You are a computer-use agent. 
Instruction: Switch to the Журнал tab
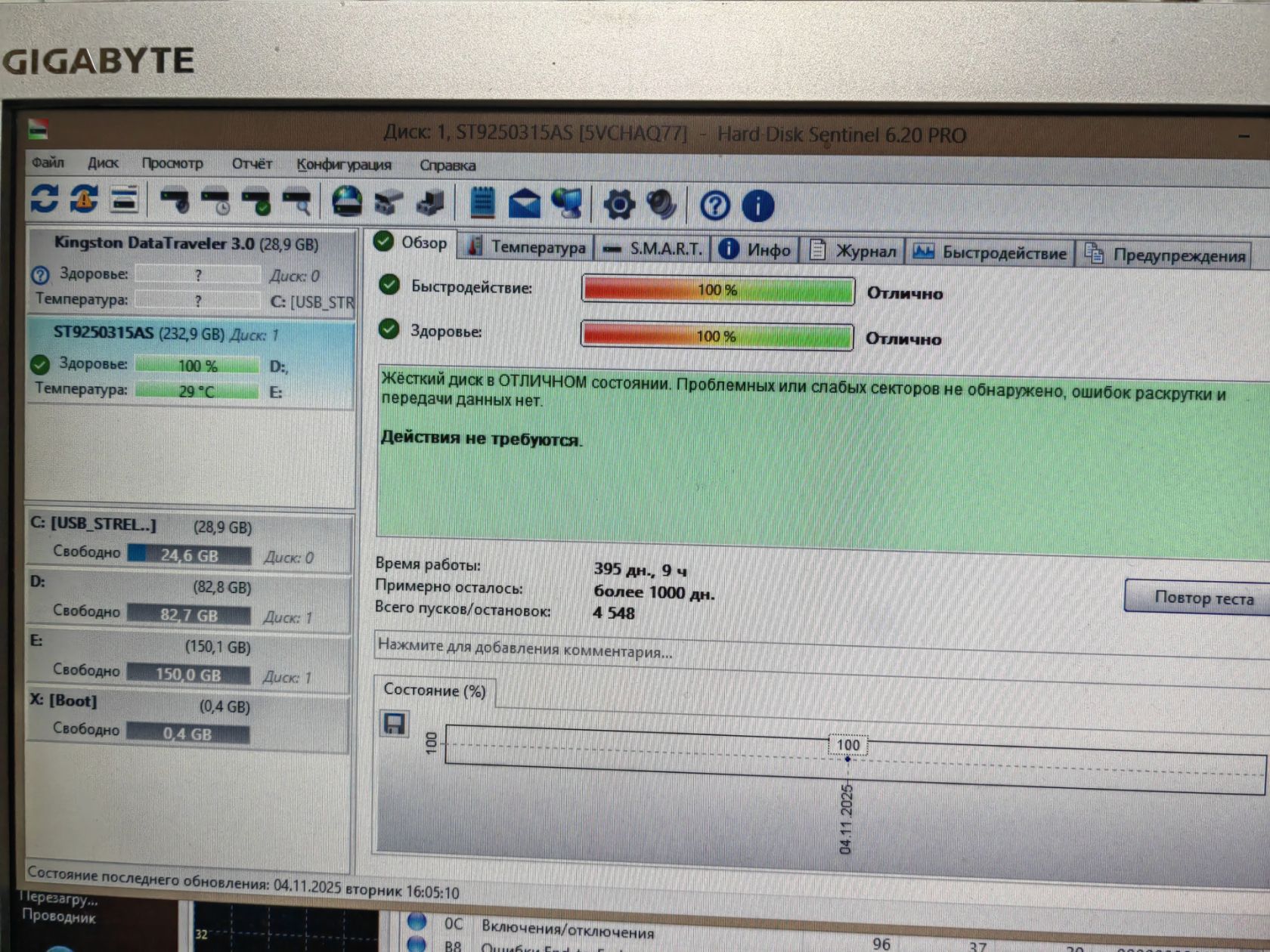coord(853,250)
